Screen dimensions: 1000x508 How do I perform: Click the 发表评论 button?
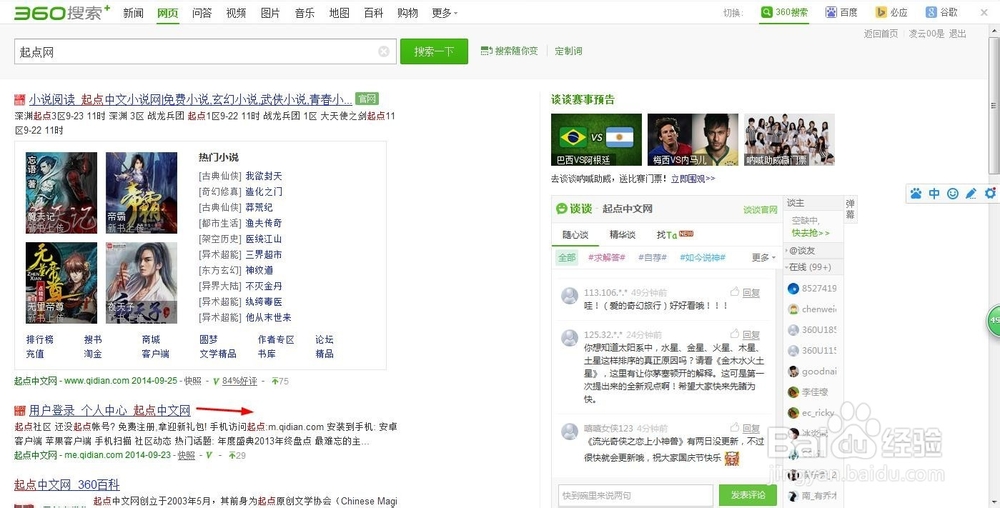pyautogui.click(x=747, y=495)
